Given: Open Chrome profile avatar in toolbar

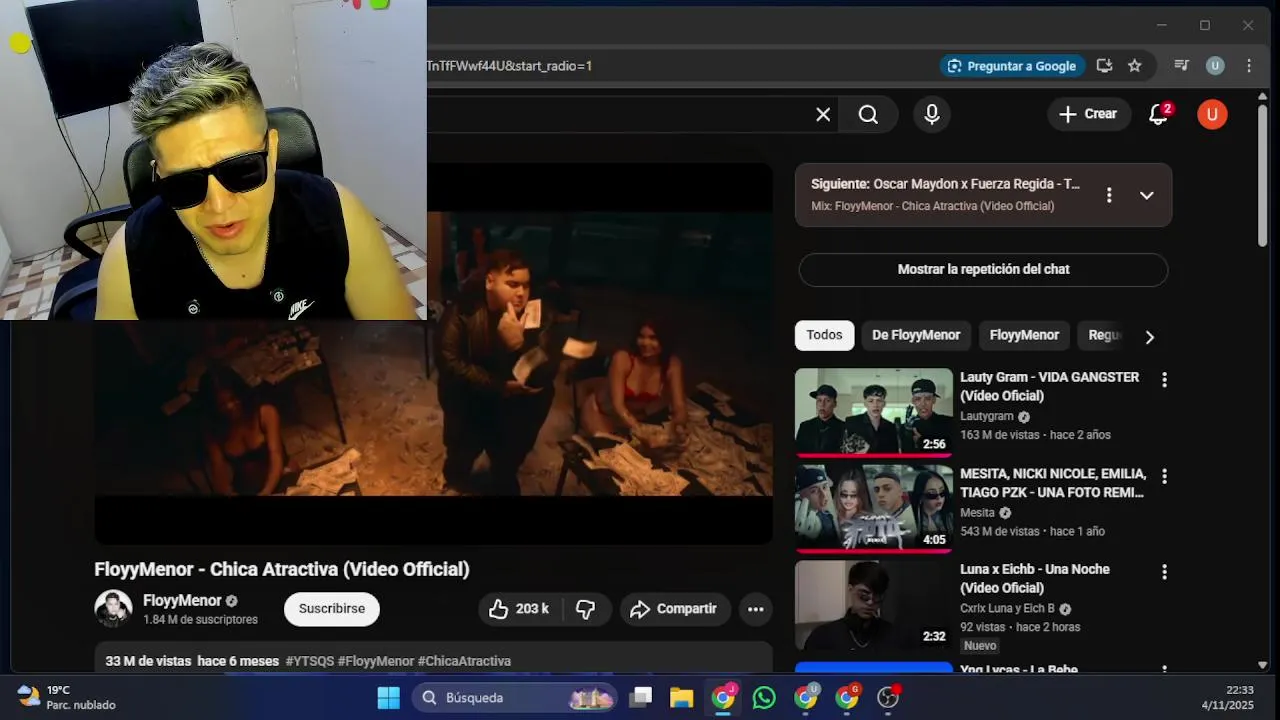Looking at the screenshot, I should [1215, 66].
